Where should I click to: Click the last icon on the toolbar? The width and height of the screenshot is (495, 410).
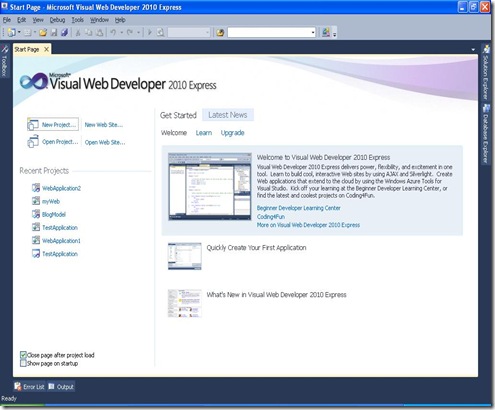tap(326, 32)
